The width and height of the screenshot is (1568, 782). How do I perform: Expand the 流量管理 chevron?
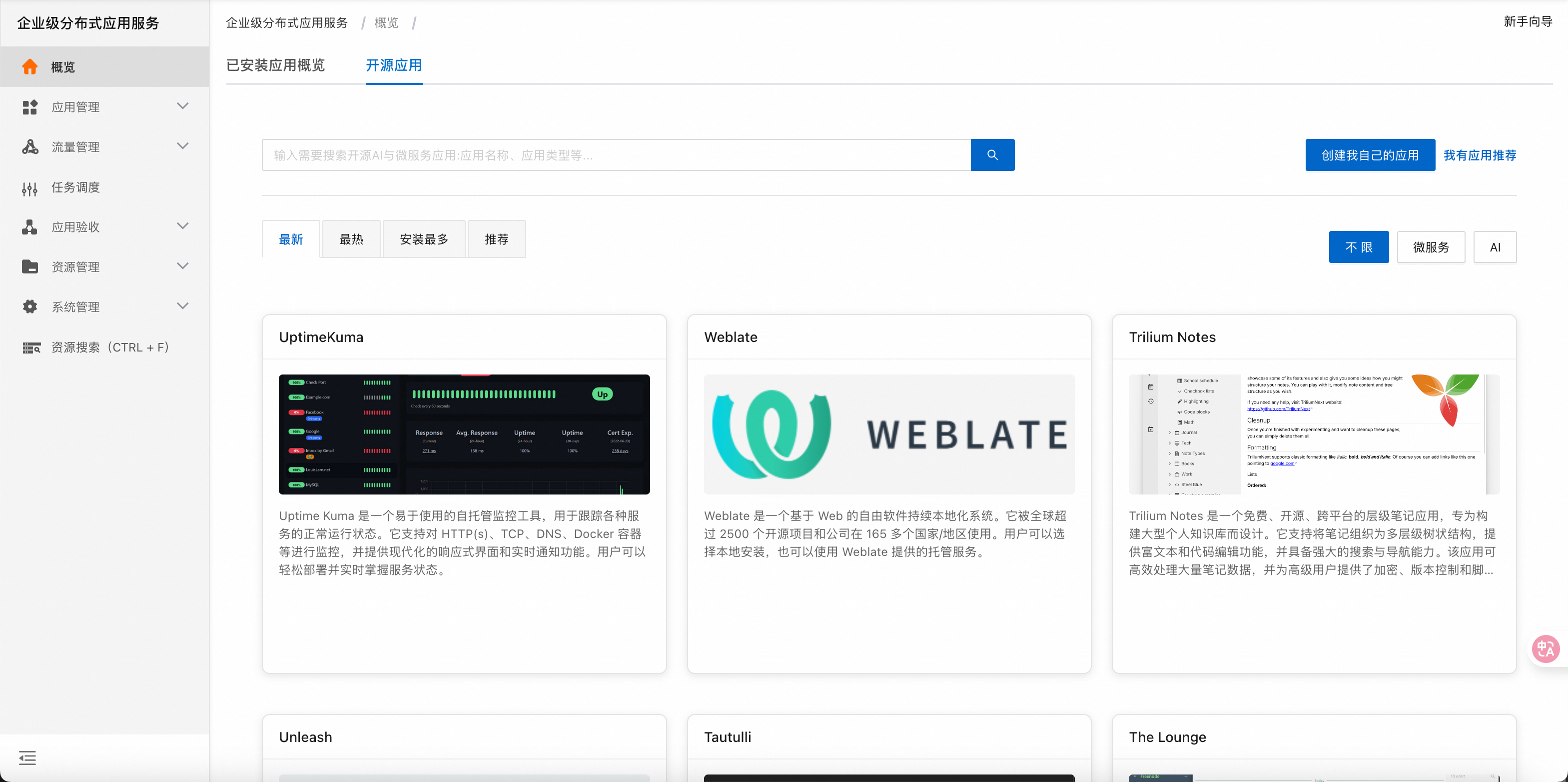[x=182, y=146]
